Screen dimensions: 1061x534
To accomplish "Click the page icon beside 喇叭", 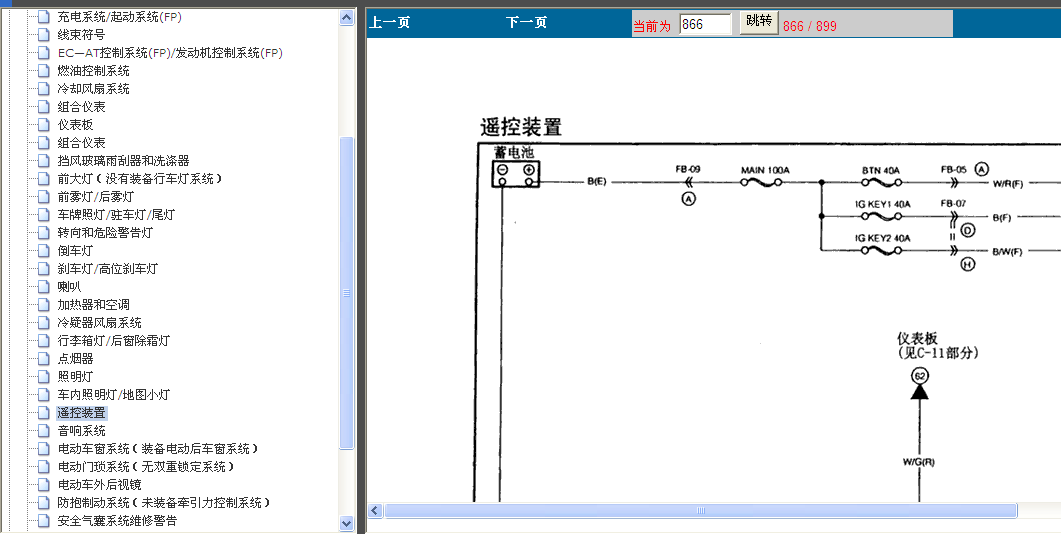I will coord(43,287).
